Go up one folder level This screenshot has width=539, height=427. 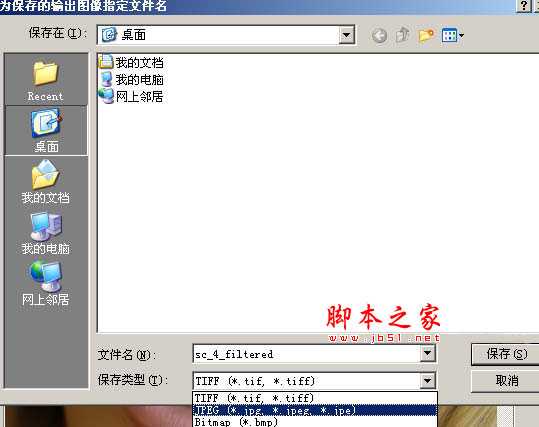[403, 35]
